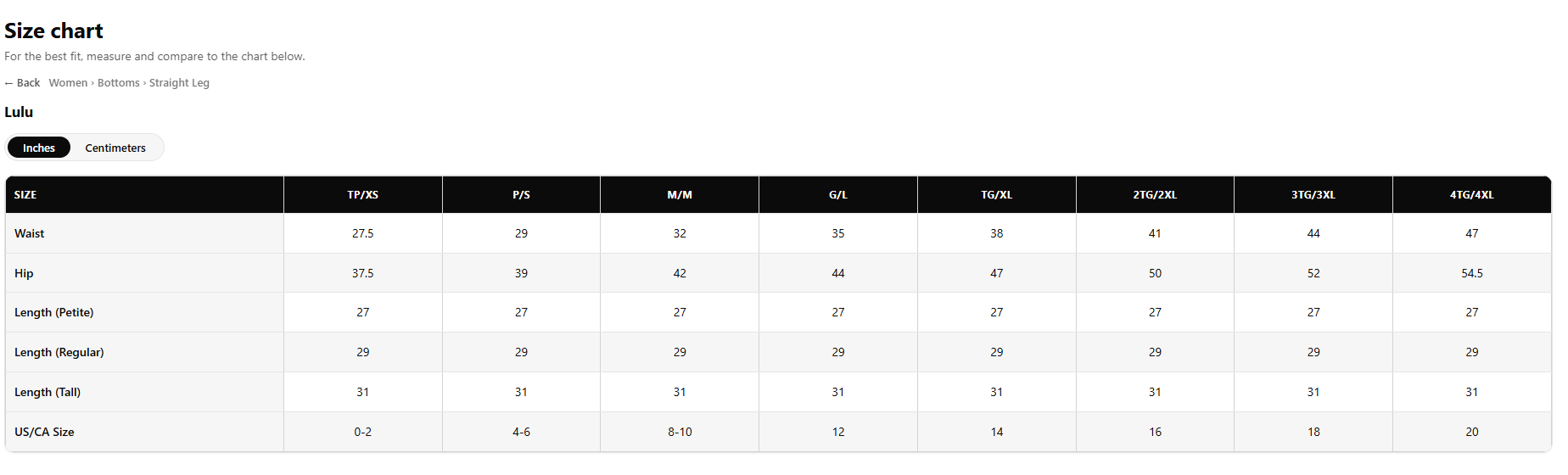Switch units to Centimeters
1568x475 pixels.
(x=115, y=148)
